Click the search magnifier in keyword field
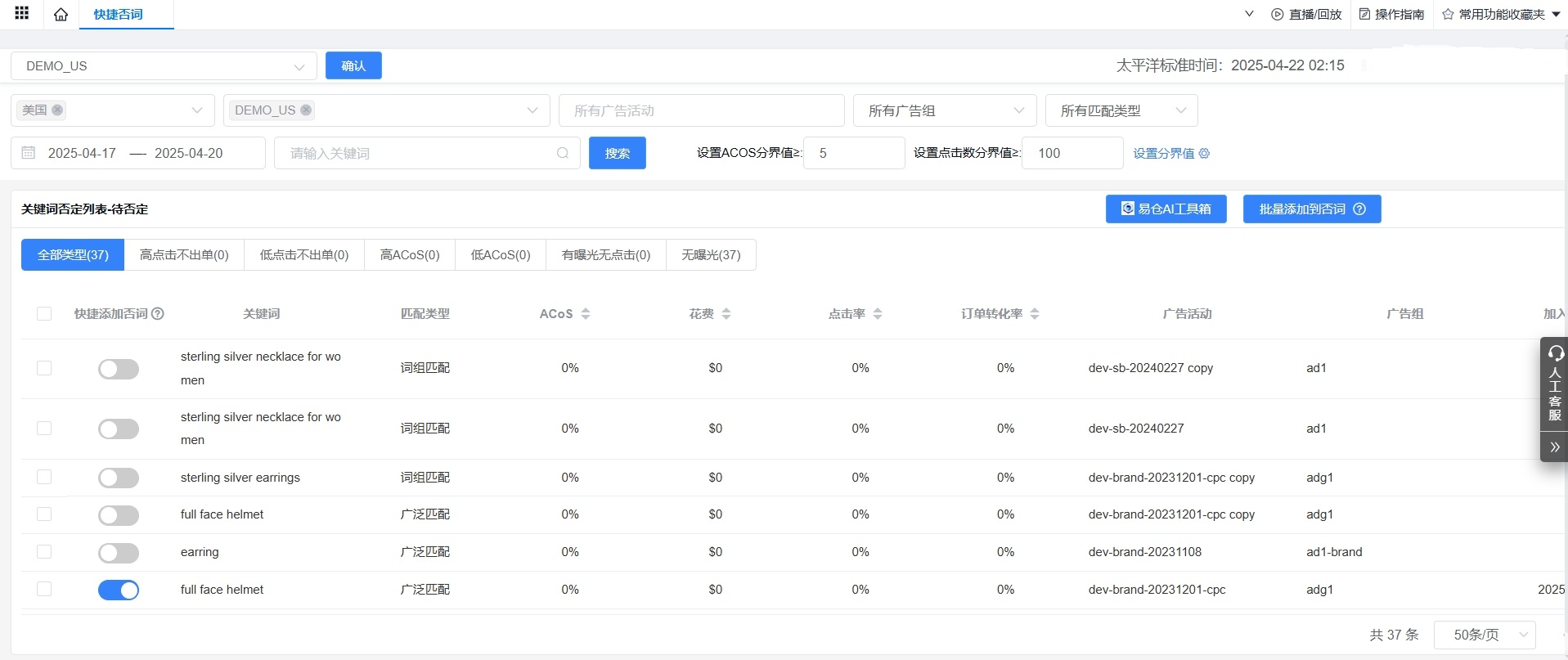 pos(563,153)
